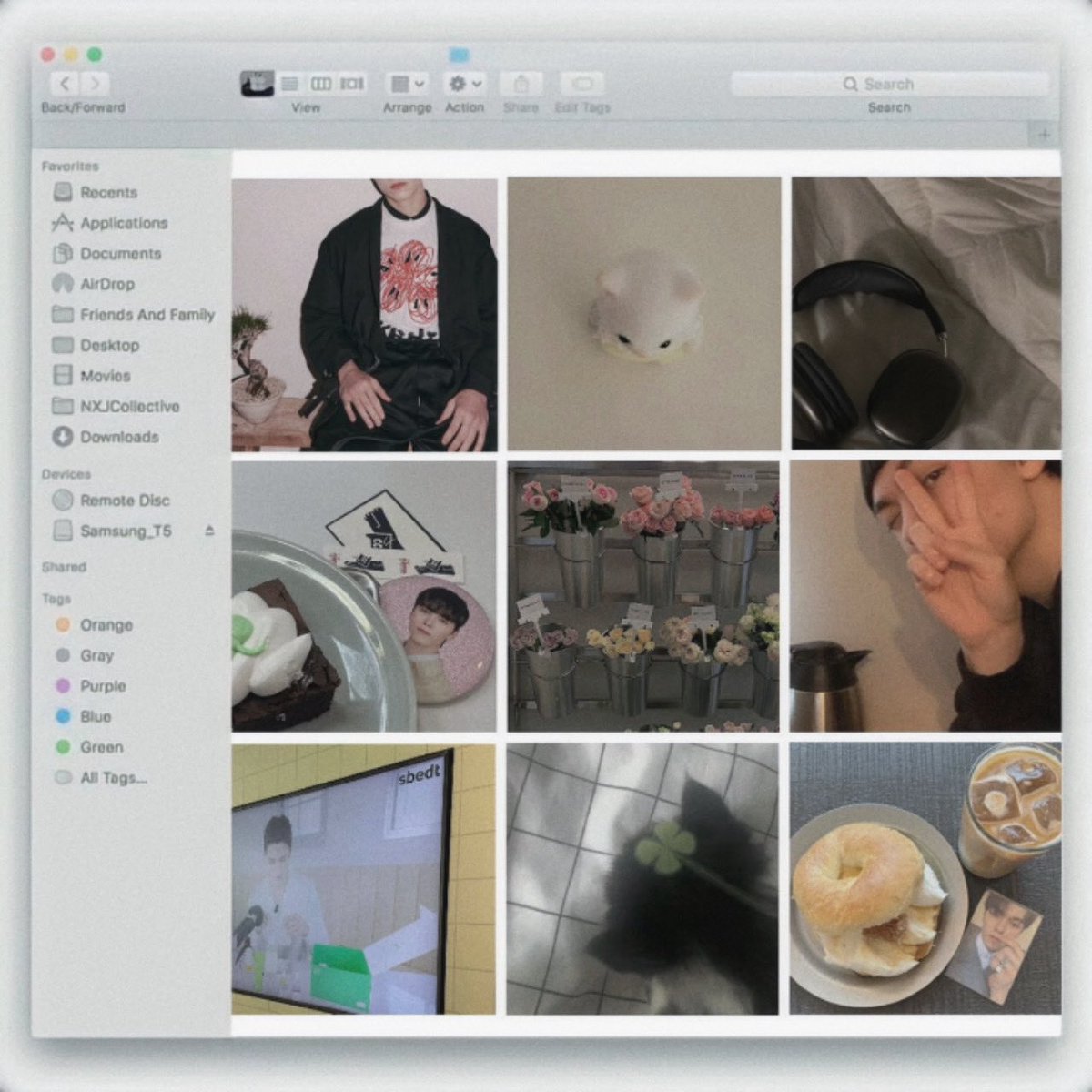Click the Remote Disc icon
This screenshot has height=1092, width=1092.
coord(63,500)
